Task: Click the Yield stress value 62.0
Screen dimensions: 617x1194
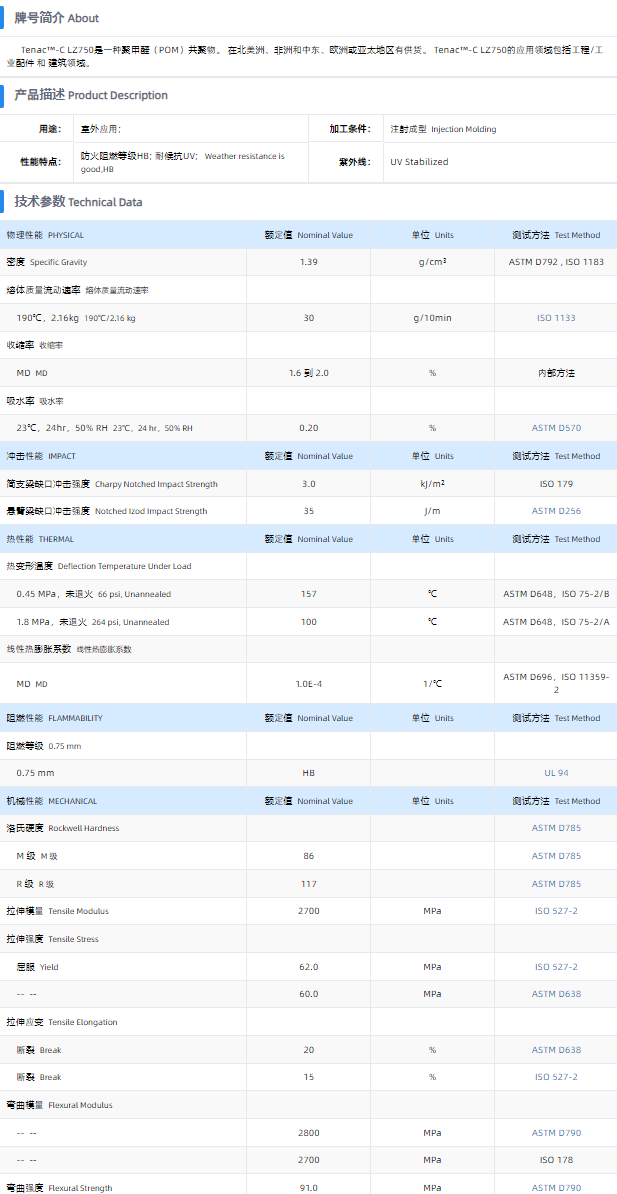Action: click(x=308, y=966)
